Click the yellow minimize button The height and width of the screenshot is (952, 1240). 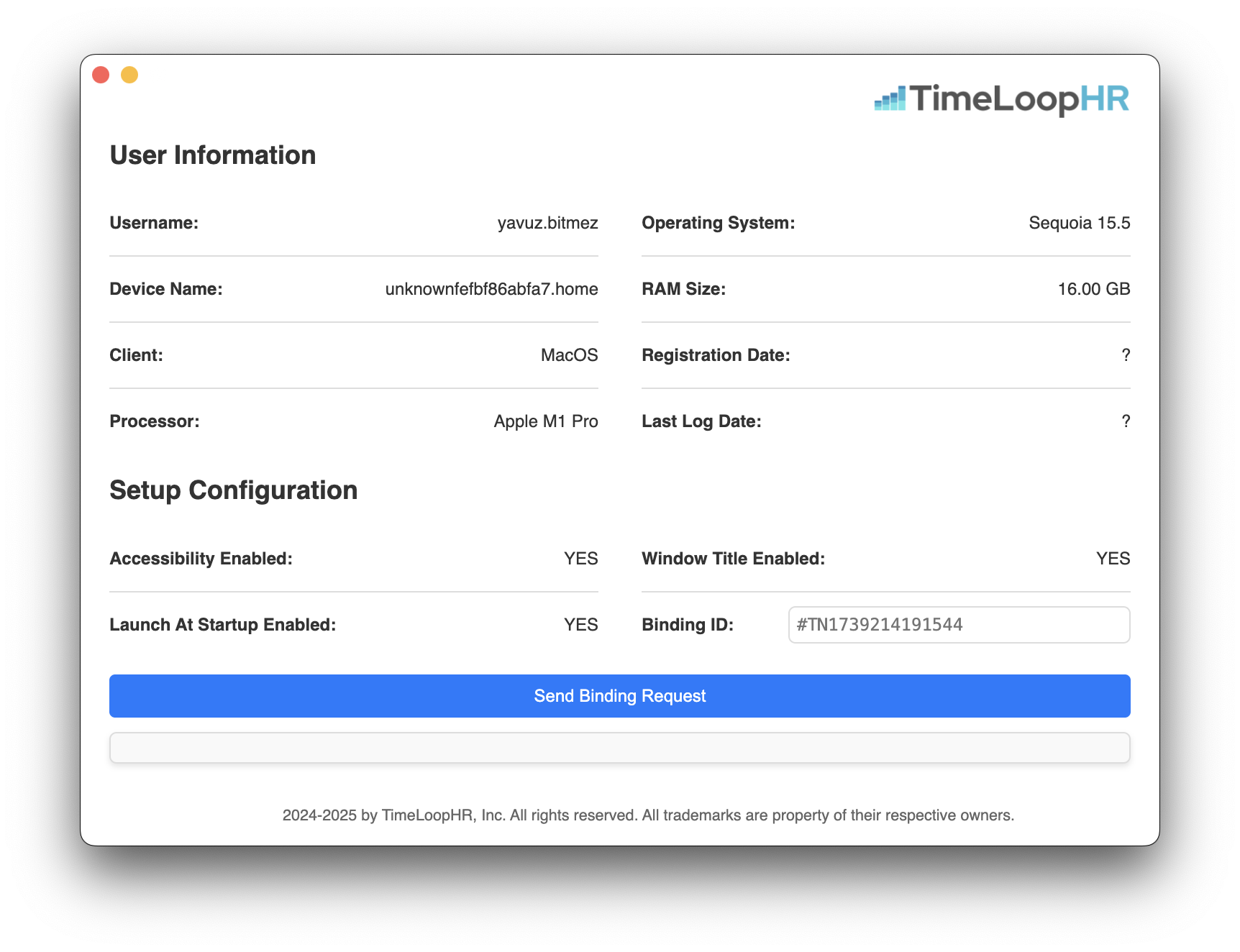click(x=129, y=74)
